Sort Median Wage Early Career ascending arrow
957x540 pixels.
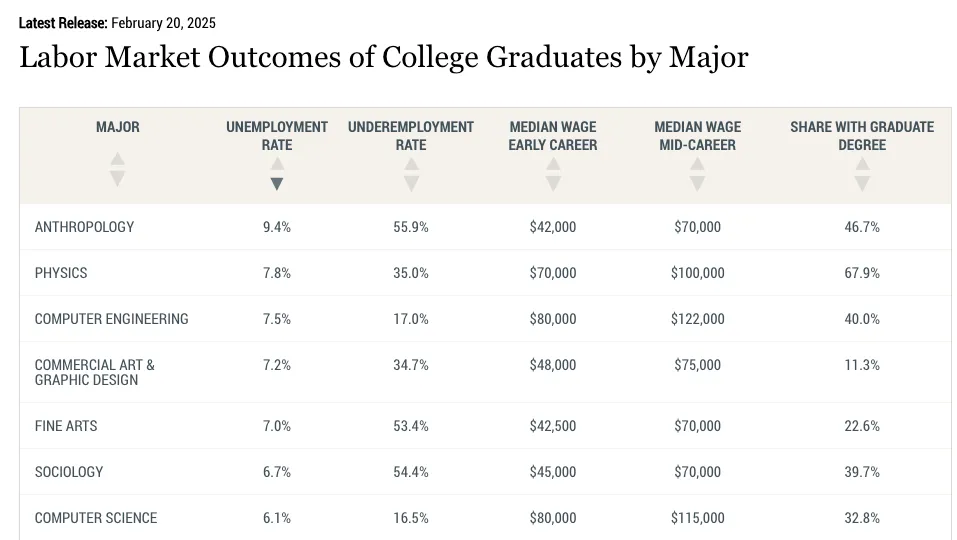[x=553, y=165]
